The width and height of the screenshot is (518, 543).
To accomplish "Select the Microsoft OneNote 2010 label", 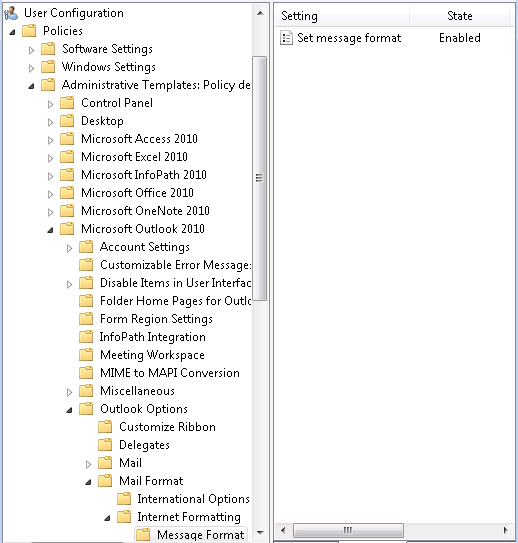I will click(x=145, y=211).
